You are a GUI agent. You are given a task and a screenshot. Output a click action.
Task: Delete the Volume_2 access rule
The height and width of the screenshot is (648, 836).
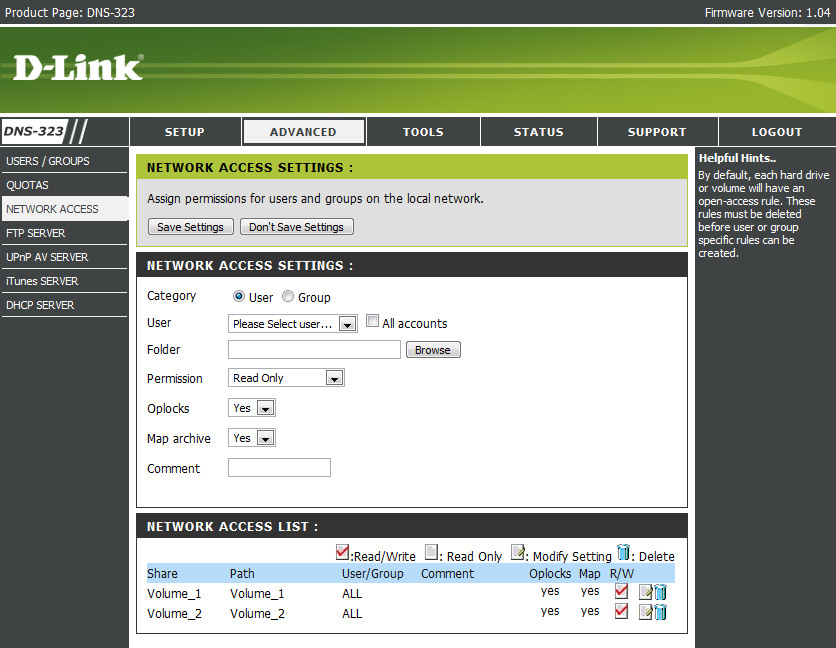[661, 612]
